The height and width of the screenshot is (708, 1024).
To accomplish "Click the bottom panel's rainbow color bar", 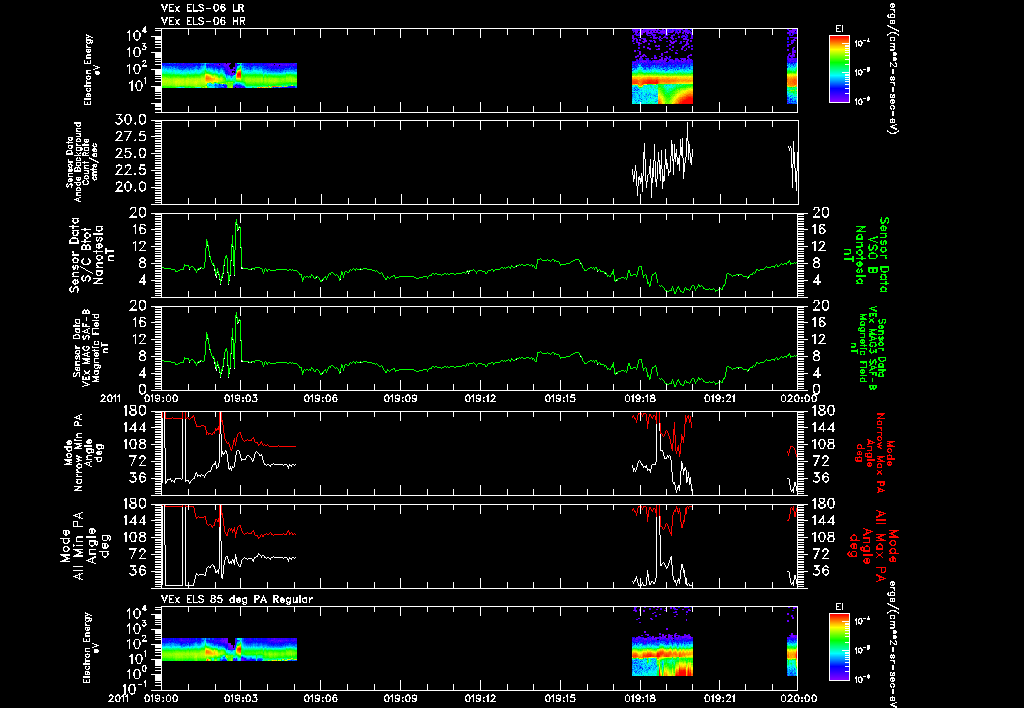I will click(x=839, y=647).
